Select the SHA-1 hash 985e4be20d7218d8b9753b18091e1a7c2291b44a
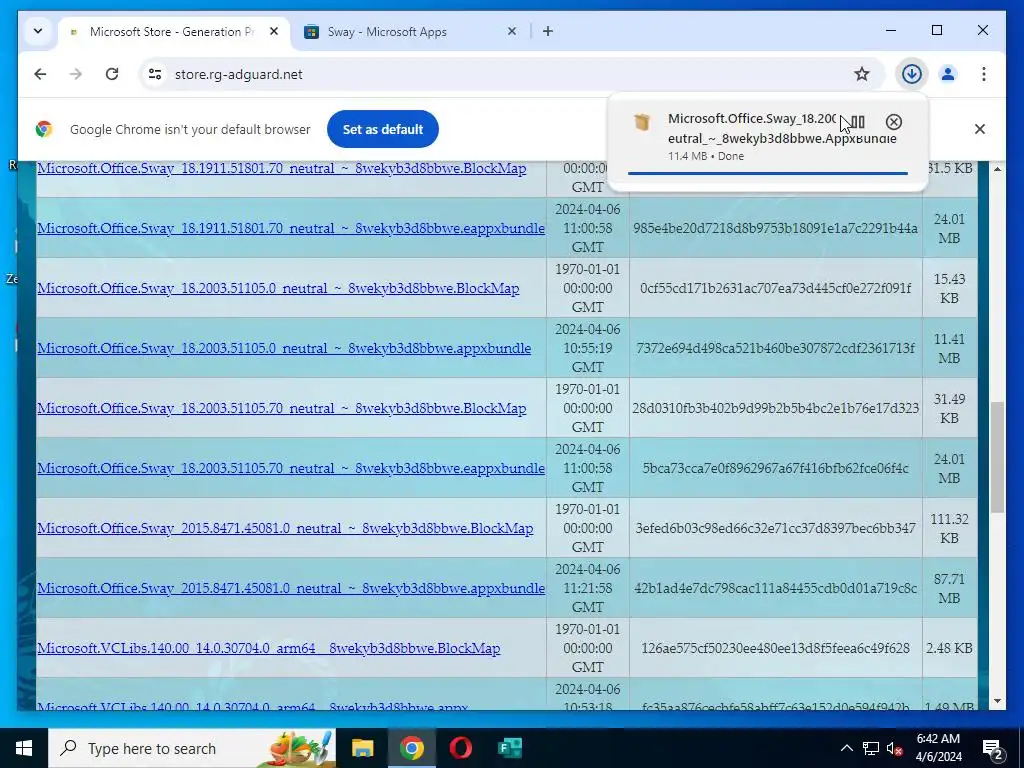The width and height of the screenshot is (1024, 768). coord(775,229)
